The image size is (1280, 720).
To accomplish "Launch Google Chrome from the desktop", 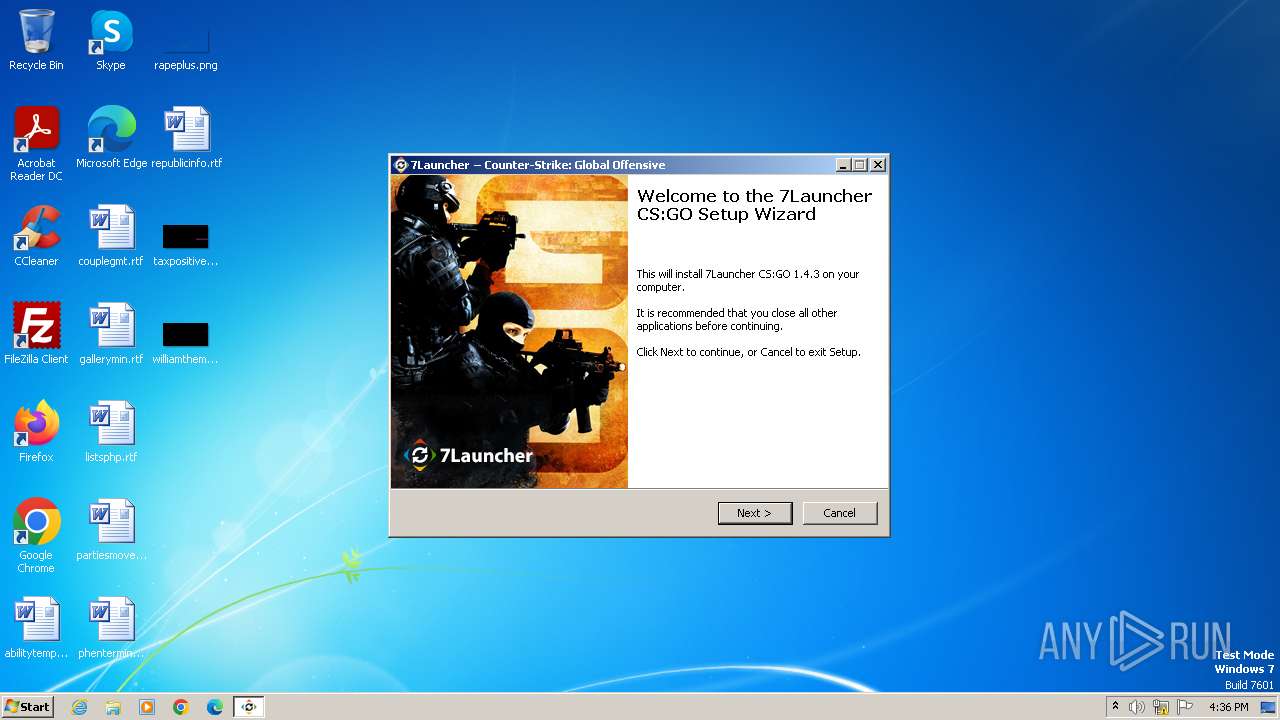I will 36,535.
